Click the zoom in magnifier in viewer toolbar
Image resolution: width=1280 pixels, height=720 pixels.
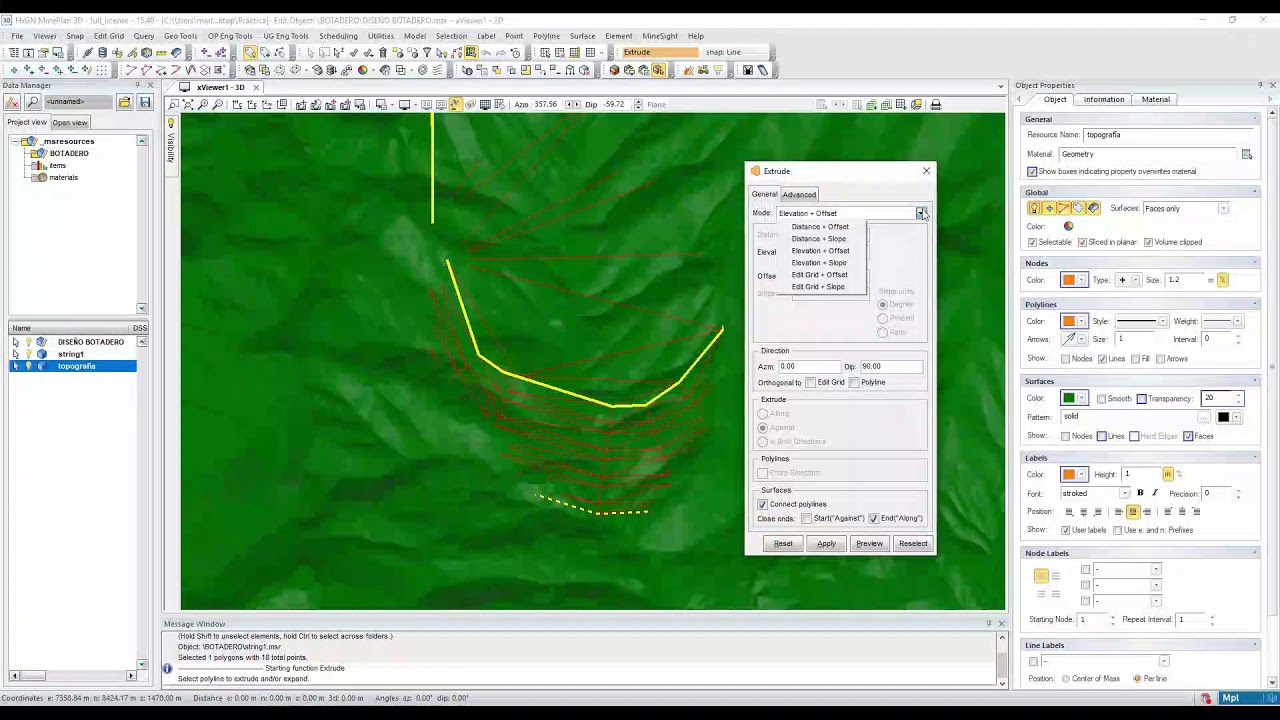click(203, 104)
